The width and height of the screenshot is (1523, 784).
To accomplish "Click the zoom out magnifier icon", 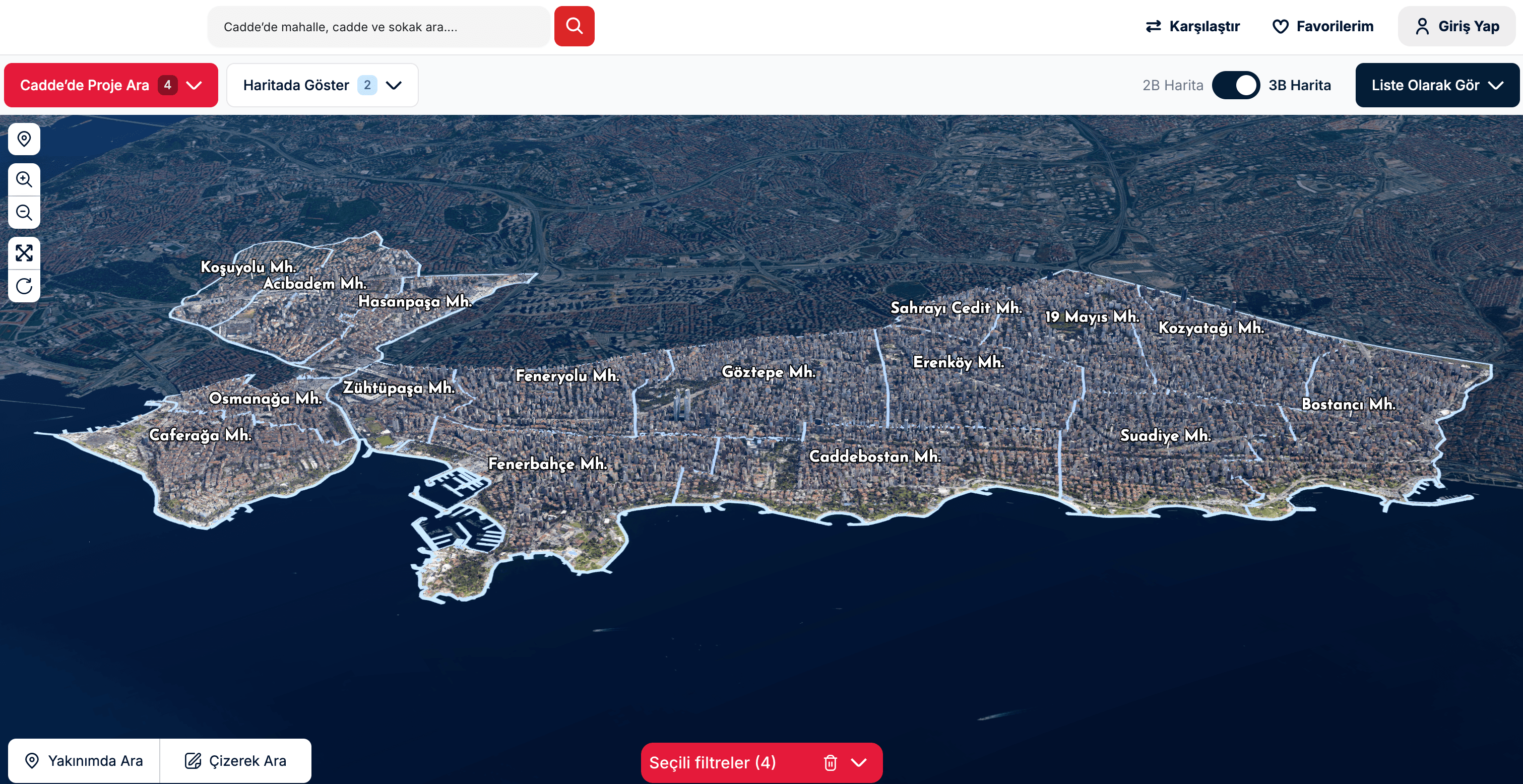I will point(24,213).
